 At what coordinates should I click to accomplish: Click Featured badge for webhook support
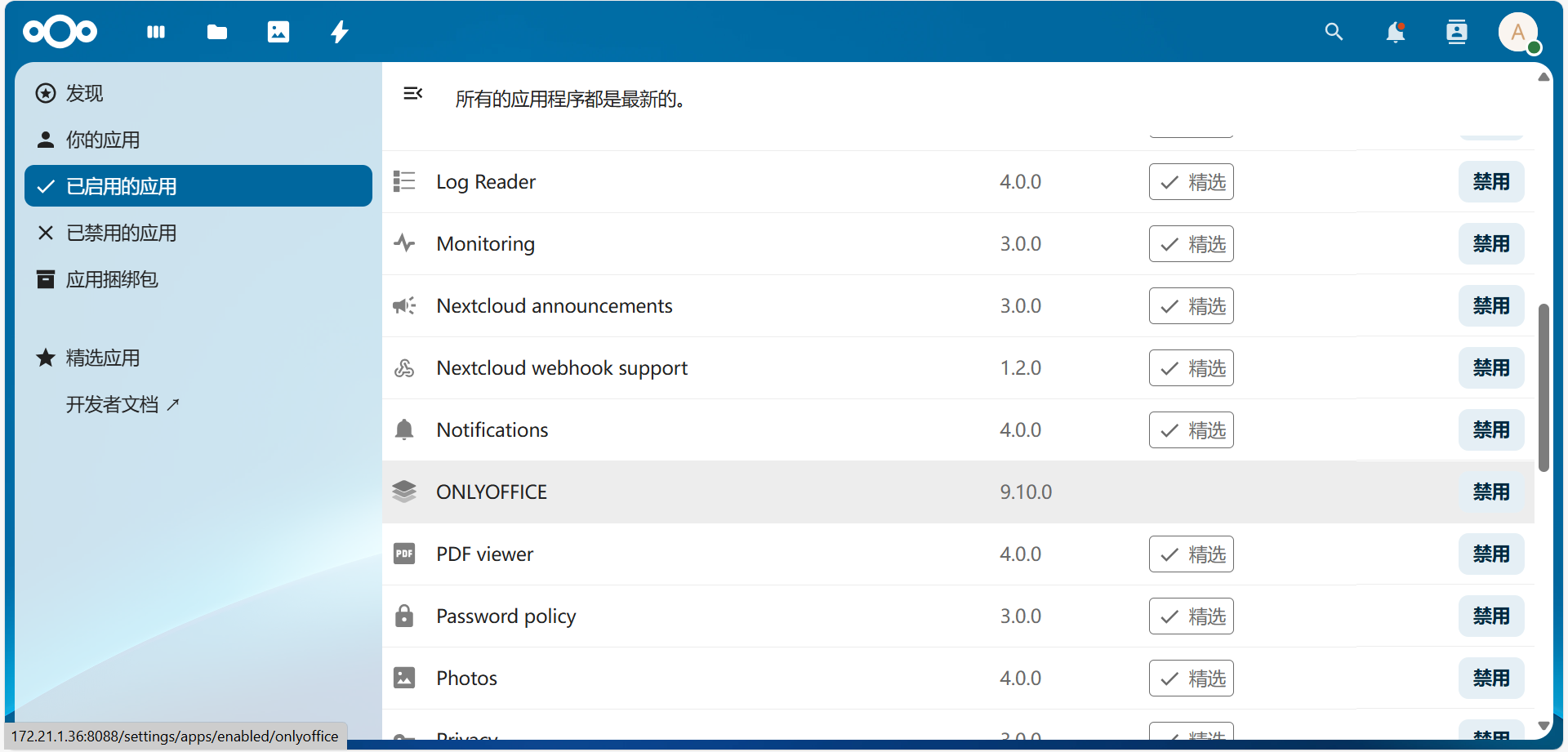click(x=1192, y=367)
